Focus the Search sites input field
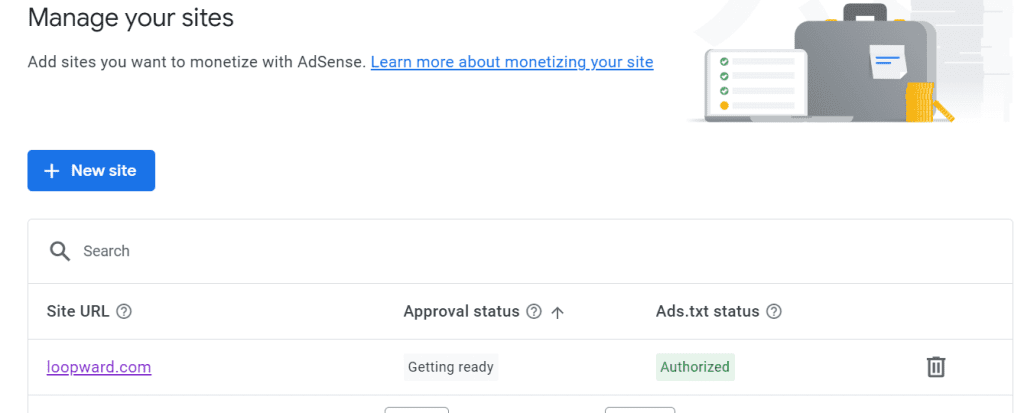This screenshot has height=413, width=1024. pos(400,251)
